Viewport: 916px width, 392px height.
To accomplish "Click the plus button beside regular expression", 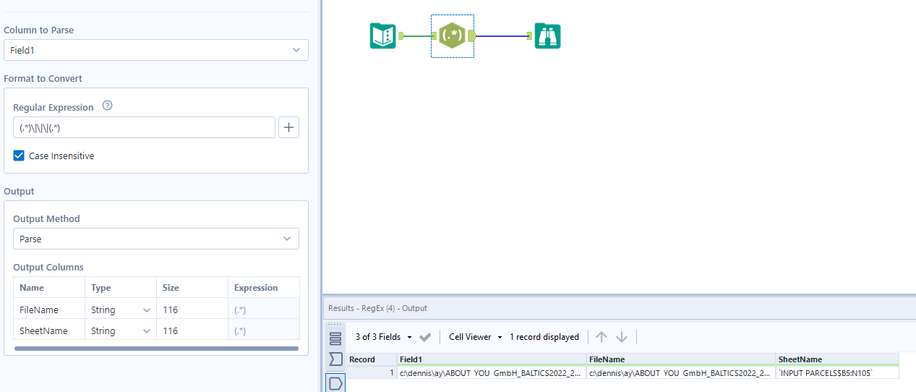I will coord(289,127).
